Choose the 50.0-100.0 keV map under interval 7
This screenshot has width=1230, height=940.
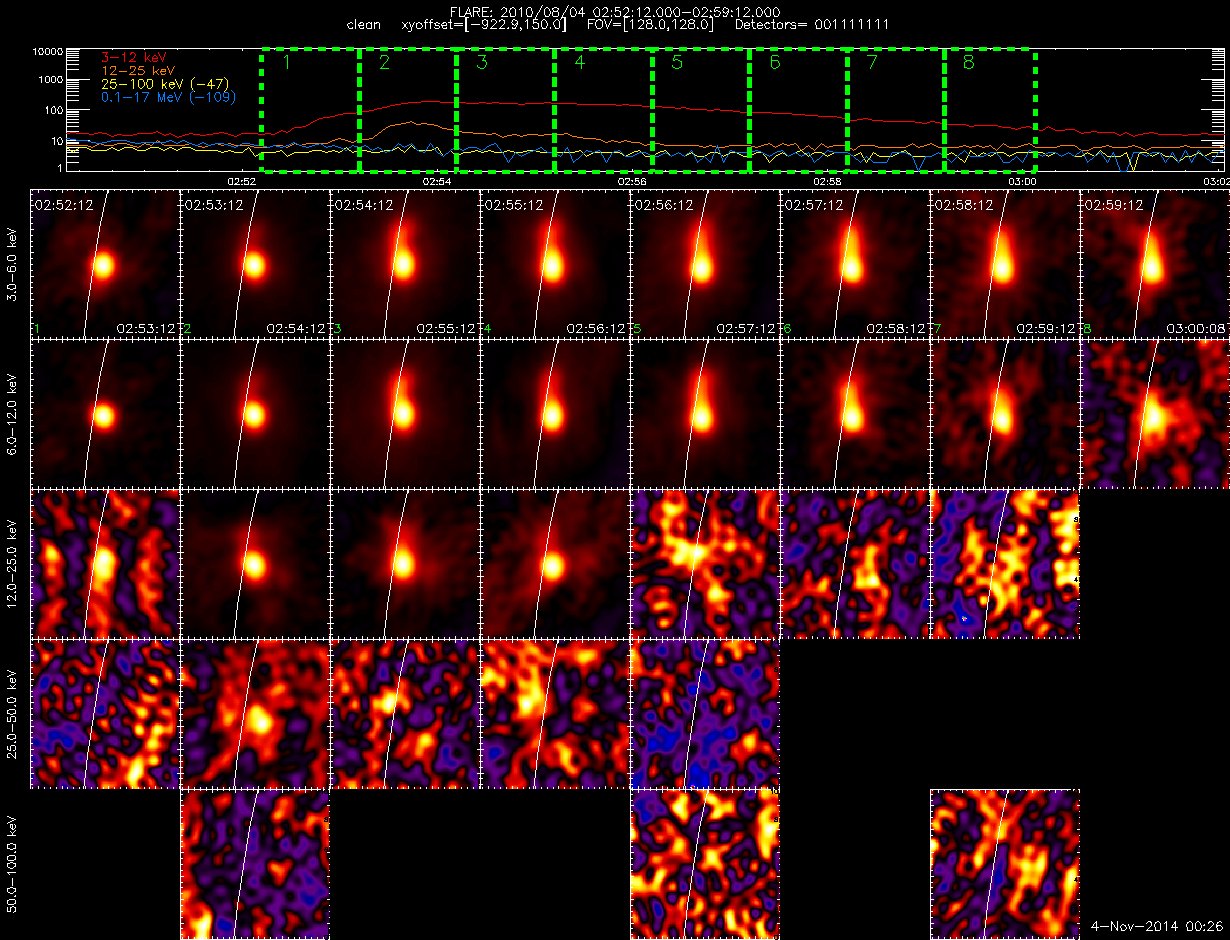pyautogui.click(x=1005, y=864)
